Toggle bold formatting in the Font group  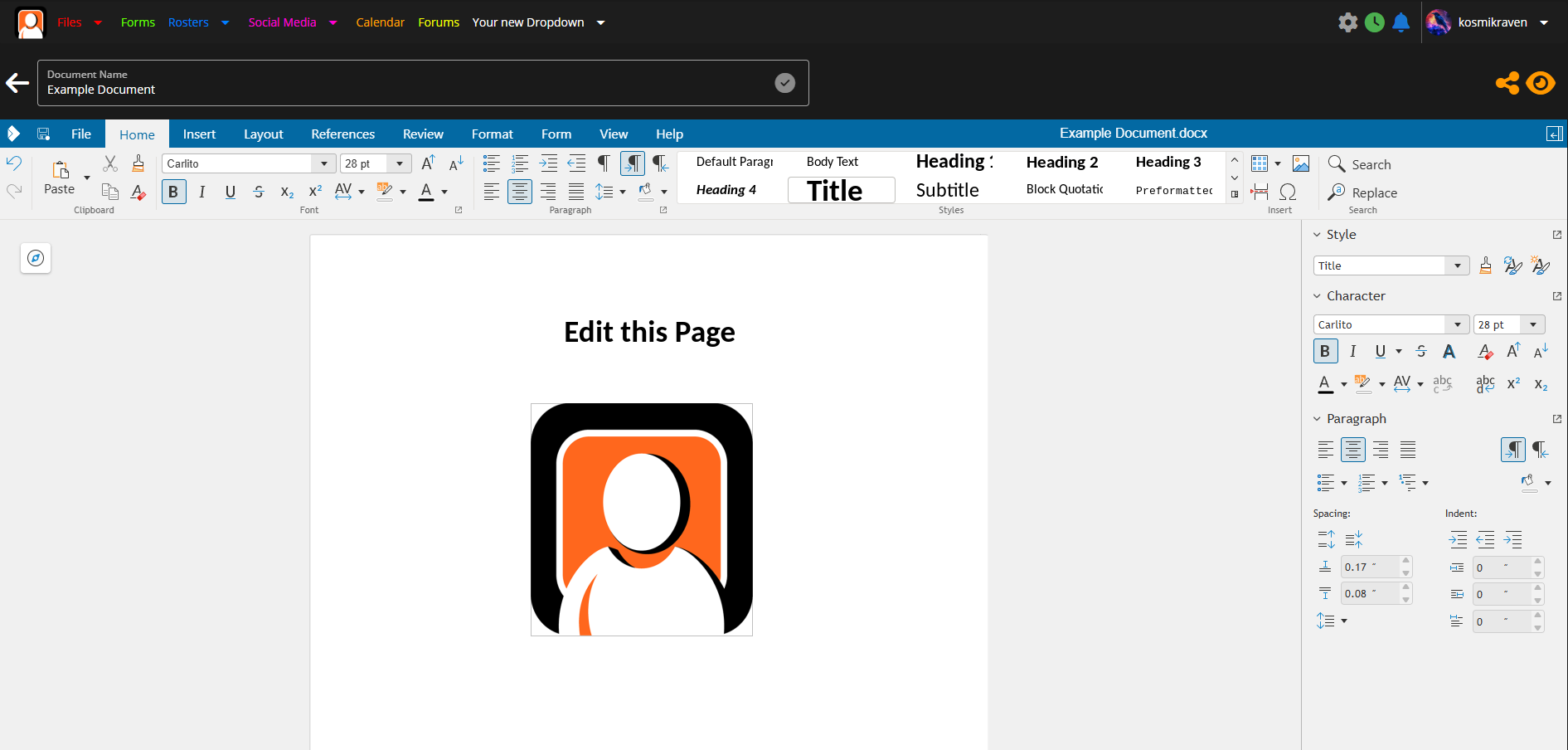pyautogui.click(x=173, y=191)
